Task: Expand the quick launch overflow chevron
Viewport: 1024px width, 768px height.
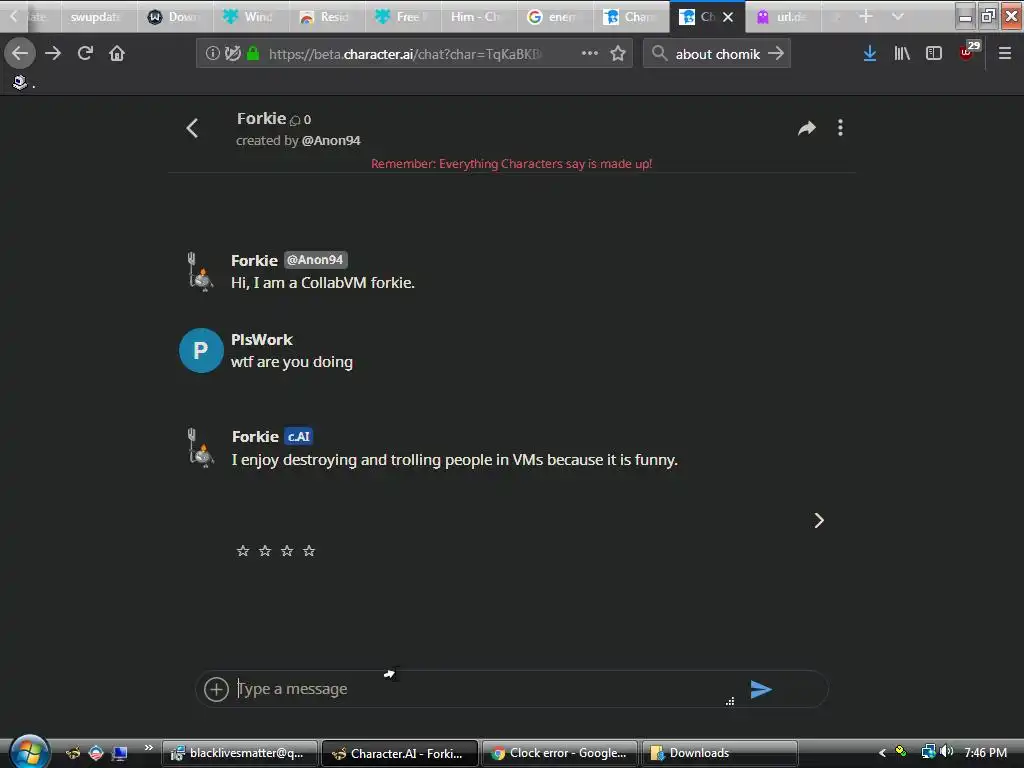Action: 149,747
